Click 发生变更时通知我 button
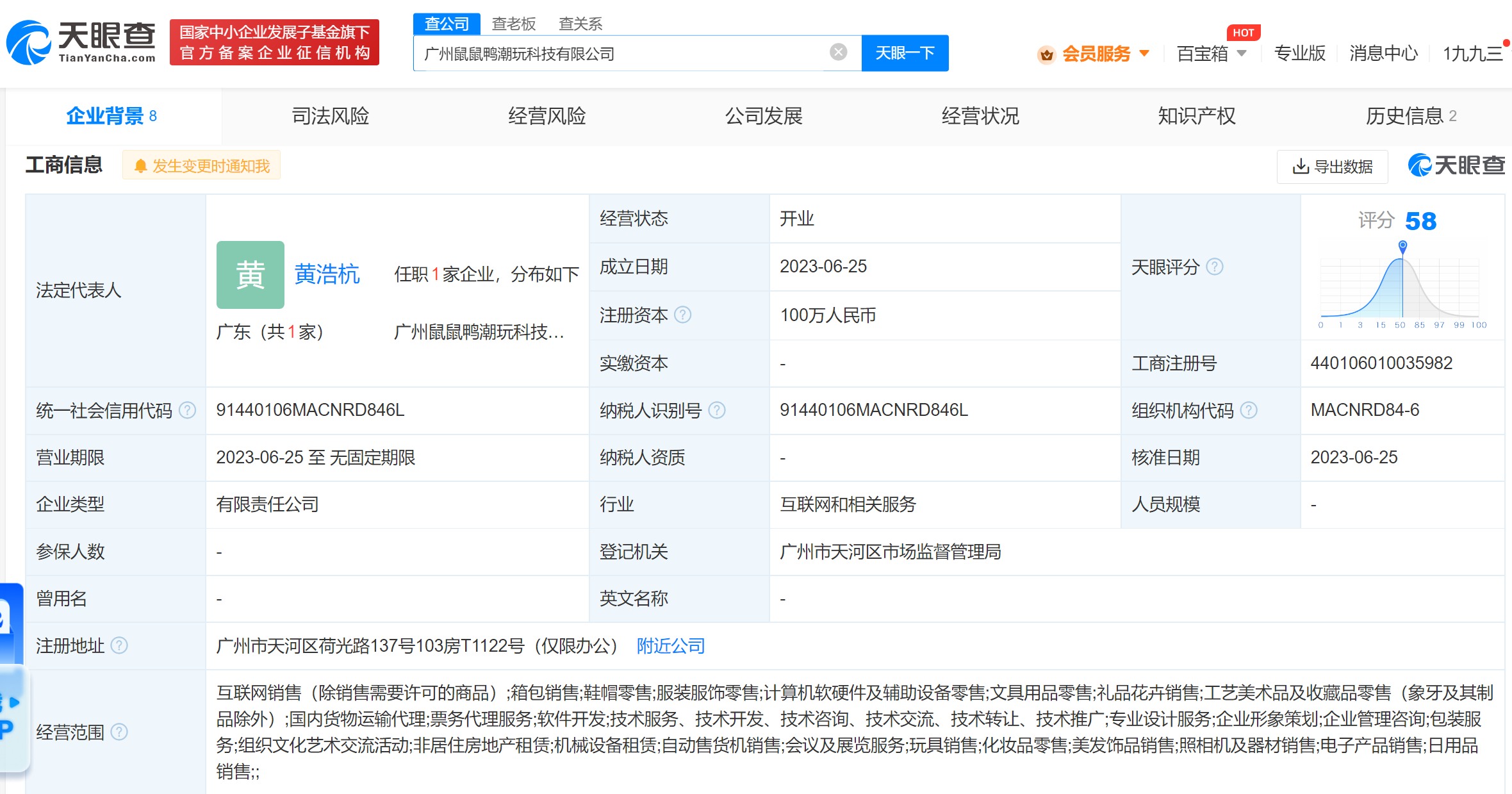The height and width of the screenshot is (794, 1512). [201, 166]
